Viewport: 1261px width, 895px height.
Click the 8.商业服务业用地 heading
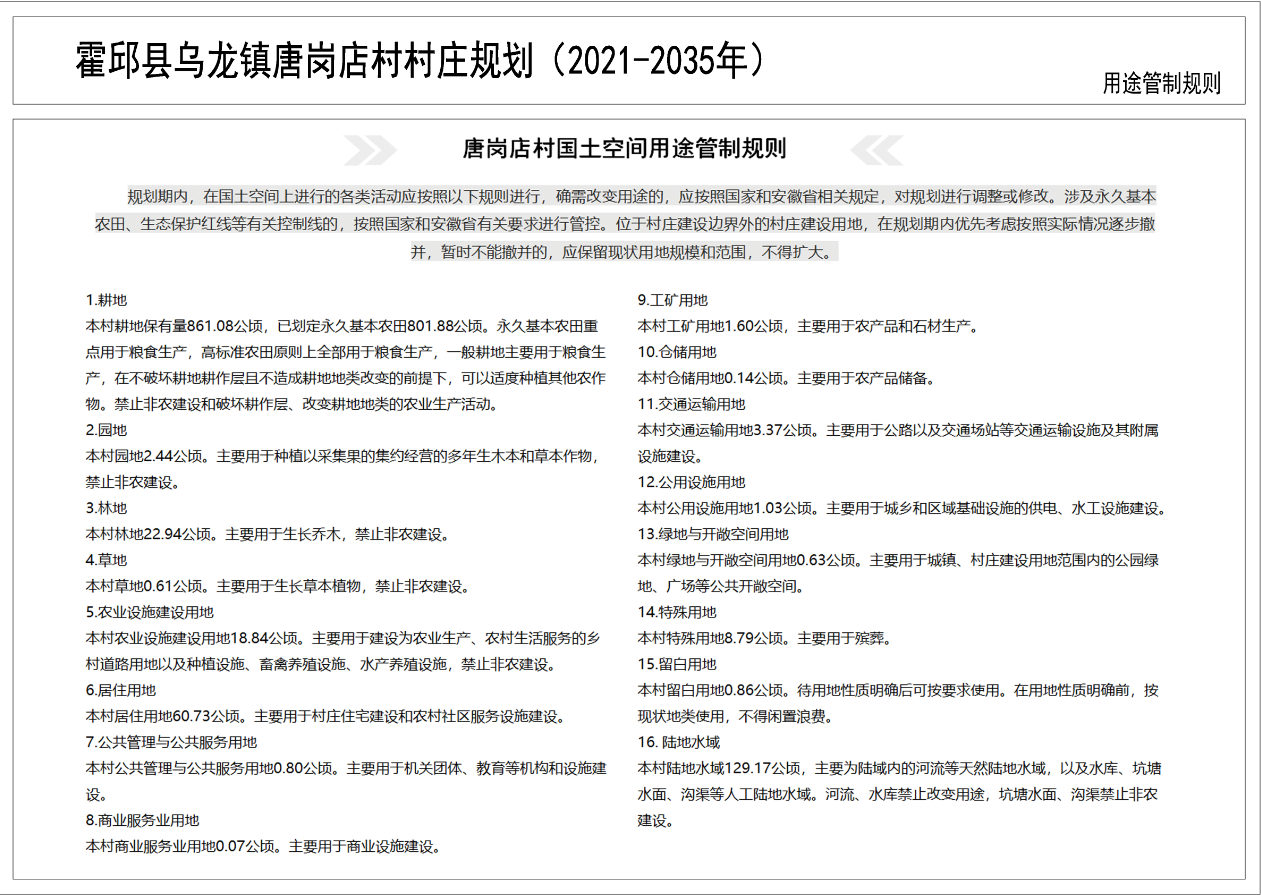142,820
